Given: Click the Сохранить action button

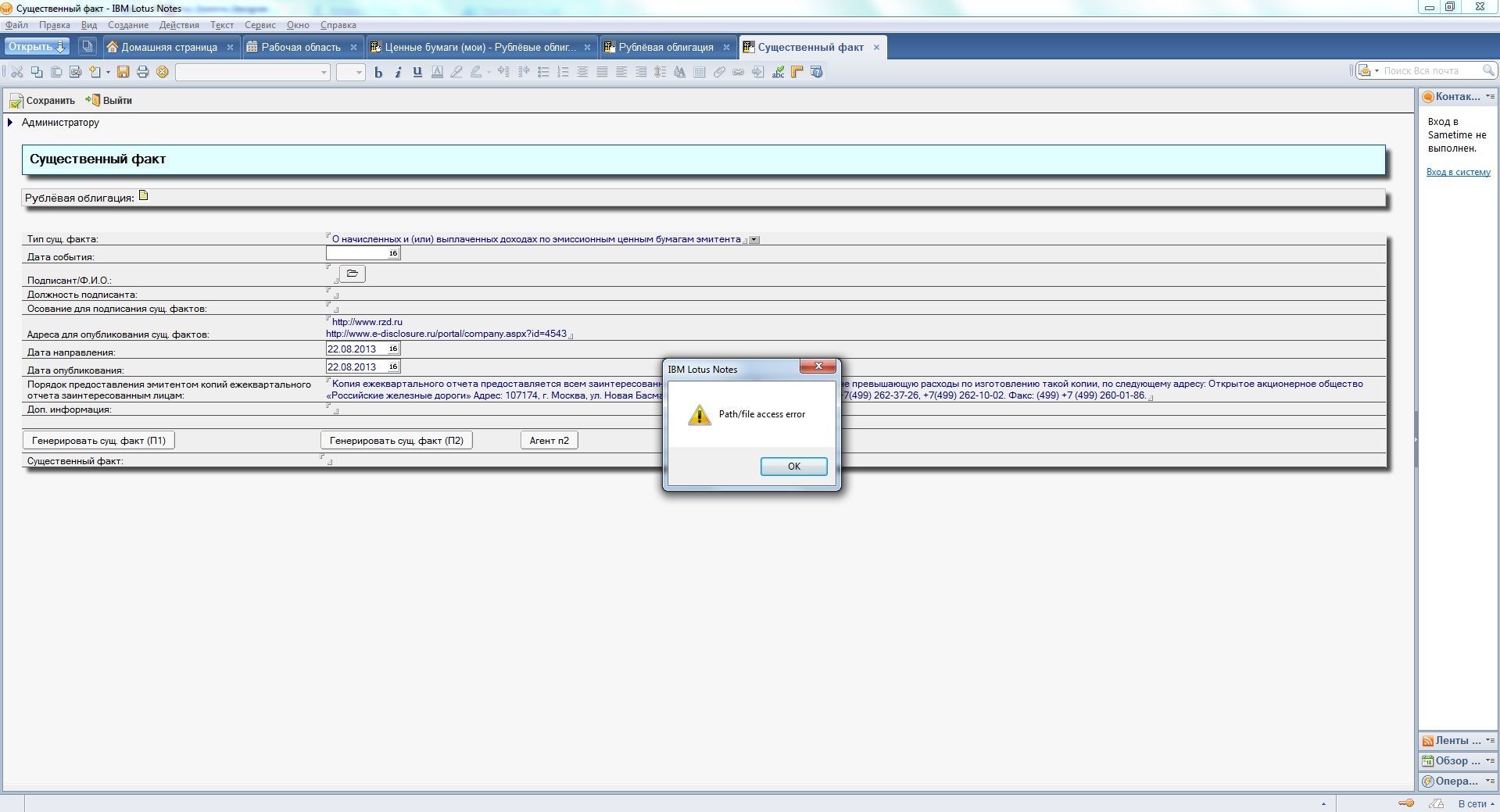Looking at the screenshot, I should tap(42, 100).
